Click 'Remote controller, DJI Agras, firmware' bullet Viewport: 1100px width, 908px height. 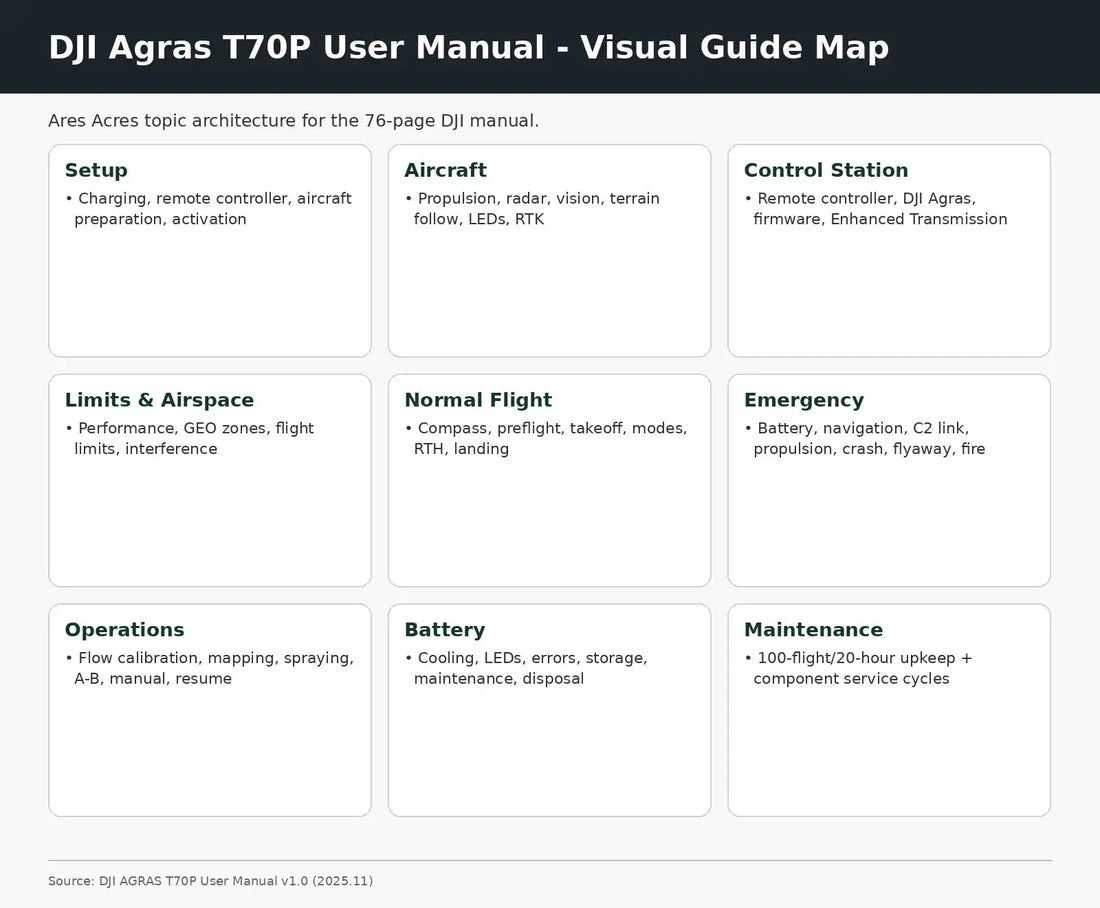point(876,208)
